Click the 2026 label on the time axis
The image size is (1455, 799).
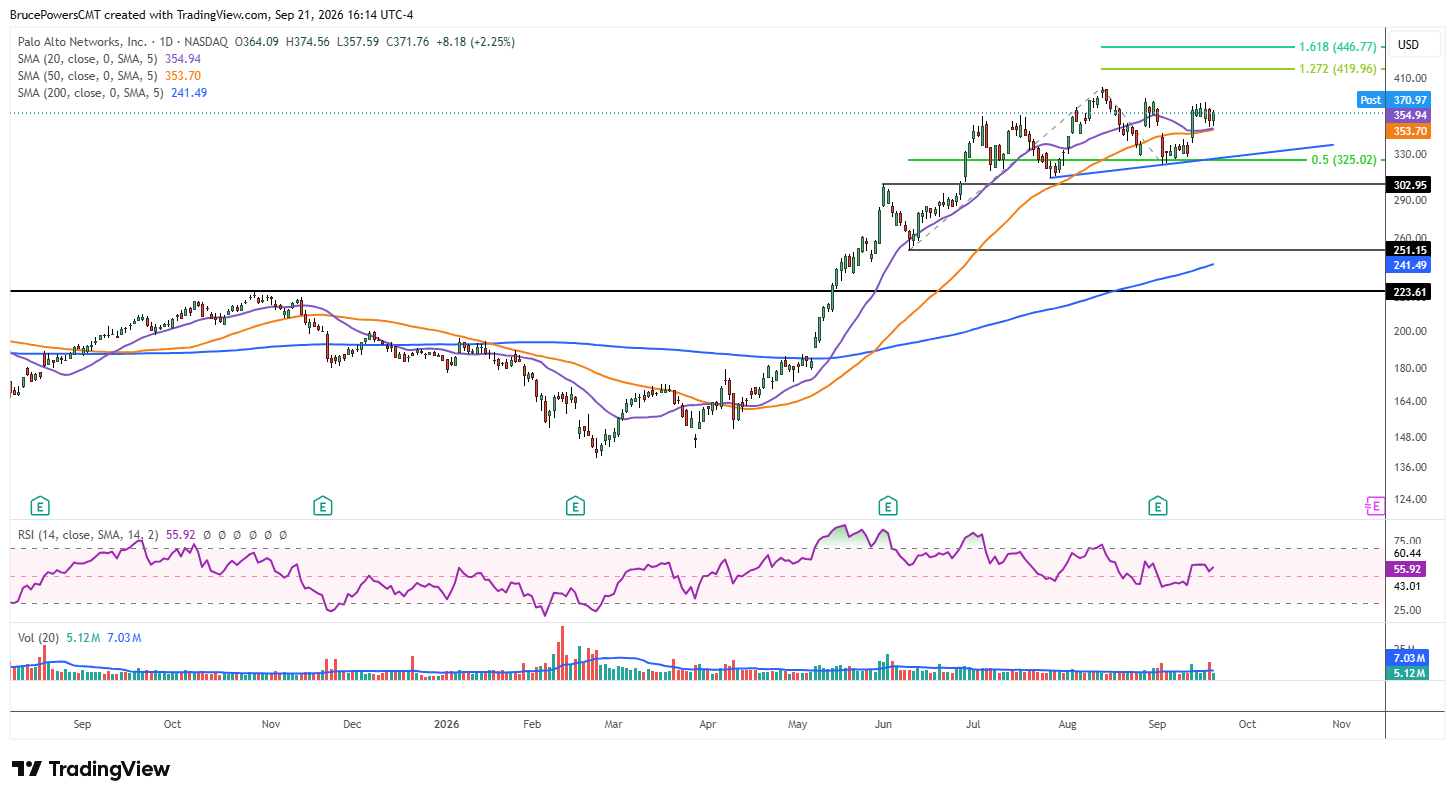coord(446,722)
